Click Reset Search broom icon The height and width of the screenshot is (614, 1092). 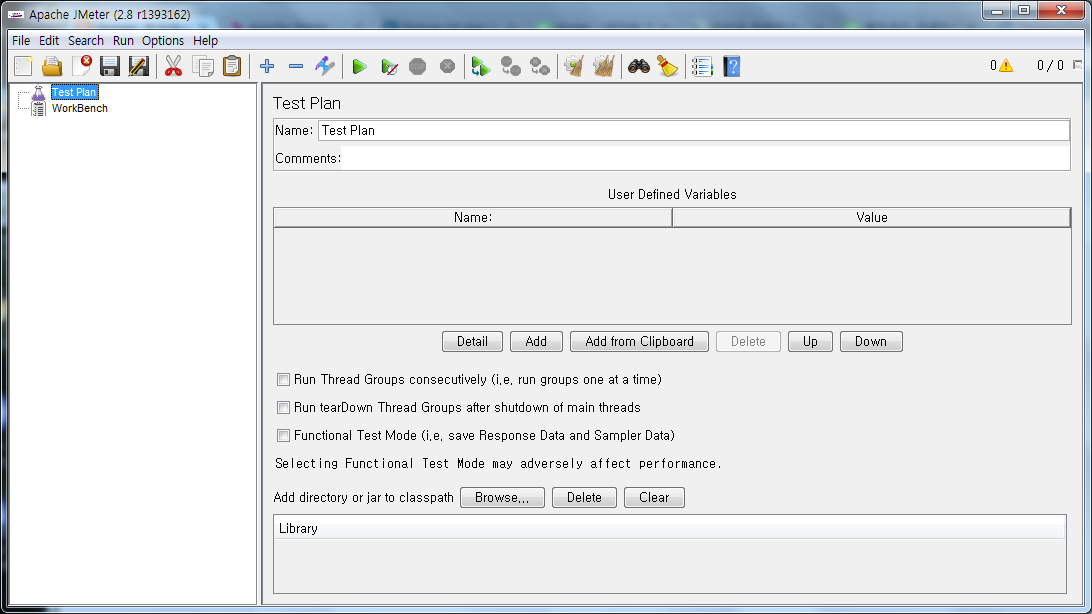pyautogui.click(x=668, y=66)
